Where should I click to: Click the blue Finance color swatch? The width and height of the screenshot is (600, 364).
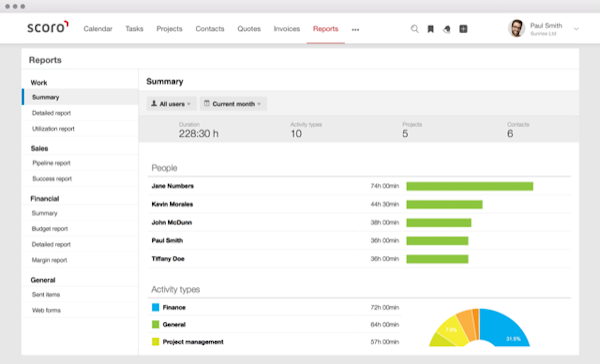tap(155, 307)
